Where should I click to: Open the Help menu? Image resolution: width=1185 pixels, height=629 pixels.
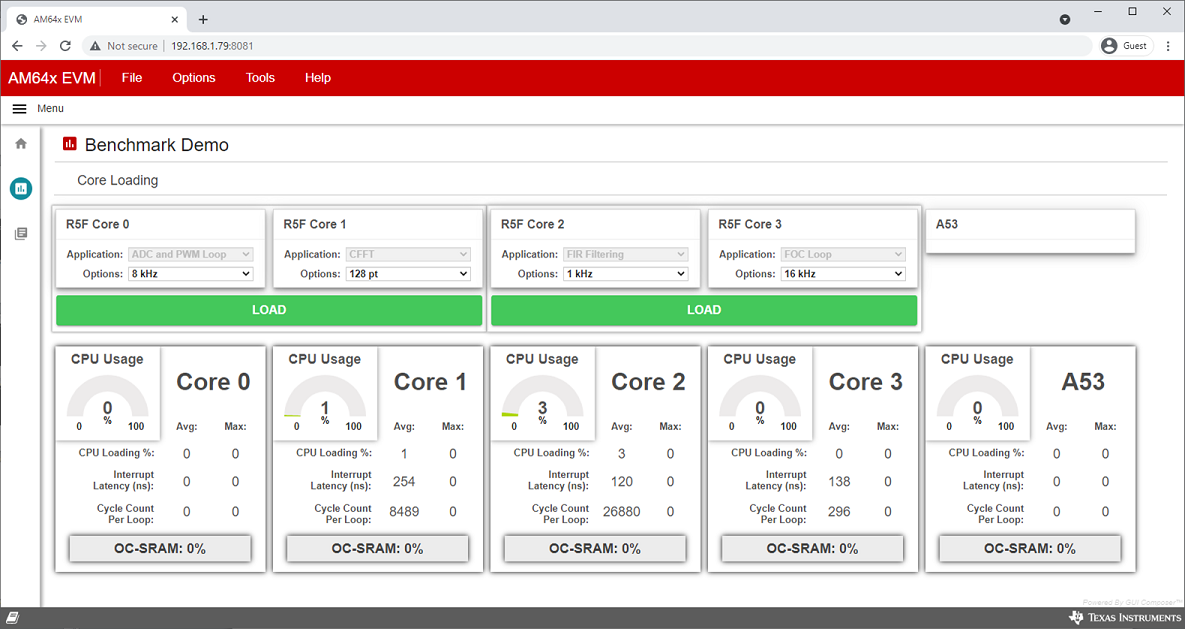tap(317, 77)
